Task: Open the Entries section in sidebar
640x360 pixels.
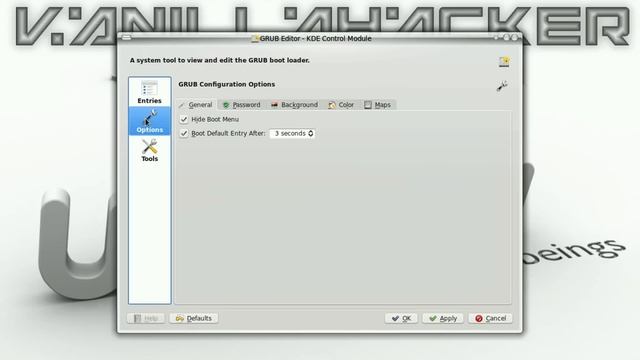Action: click(x=149, y=92)
